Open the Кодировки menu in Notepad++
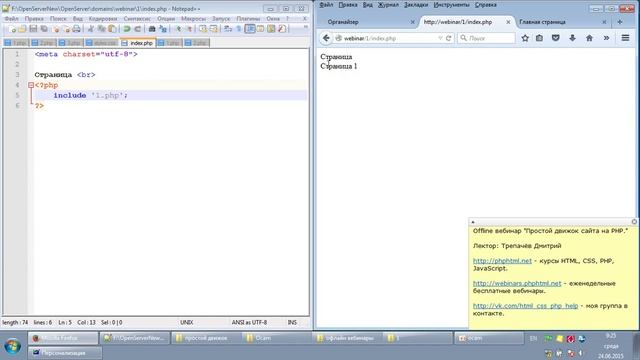Viewport: 640px width, 360px height. (x=103, y=19)
